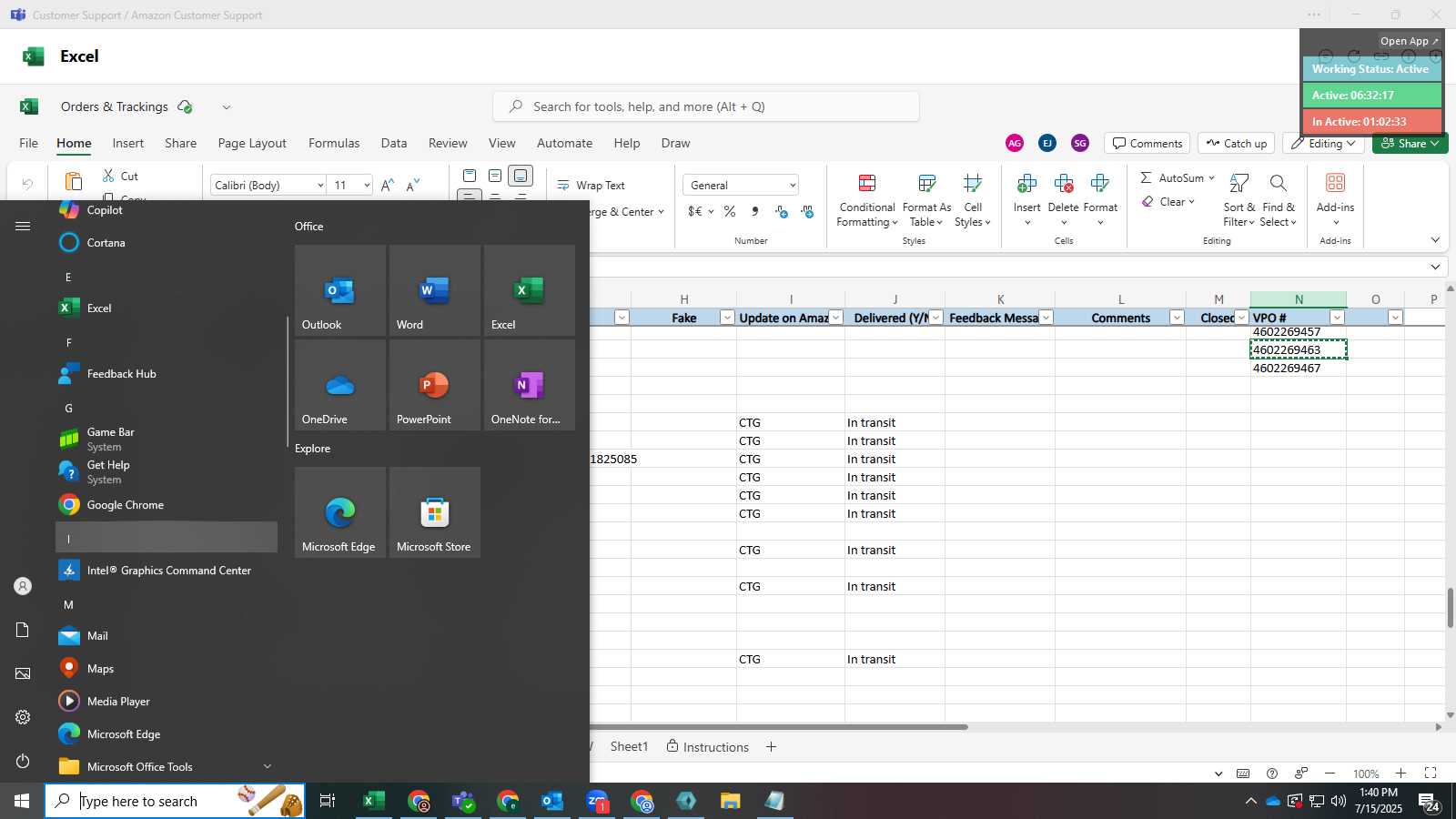1456x819 pixels.
Task: Click the Delete cells icon
Action: pos(1063,184)
